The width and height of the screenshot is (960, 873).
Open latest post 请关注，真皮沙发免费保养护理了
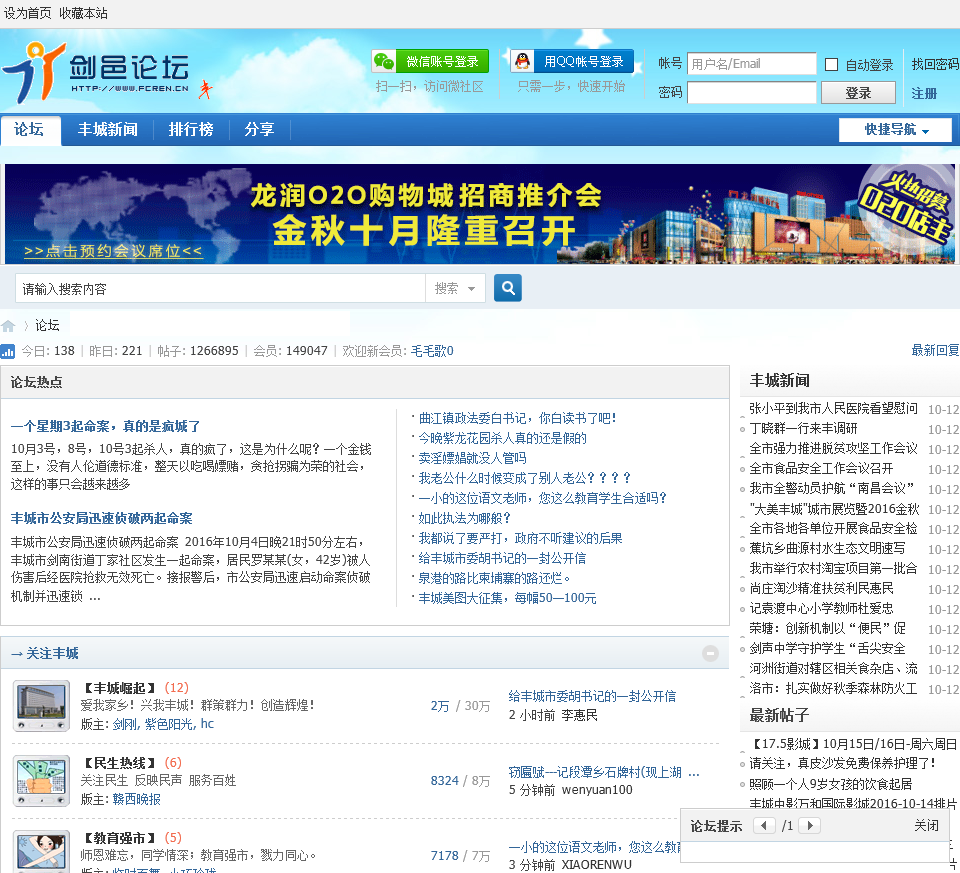tap(842, 763)
